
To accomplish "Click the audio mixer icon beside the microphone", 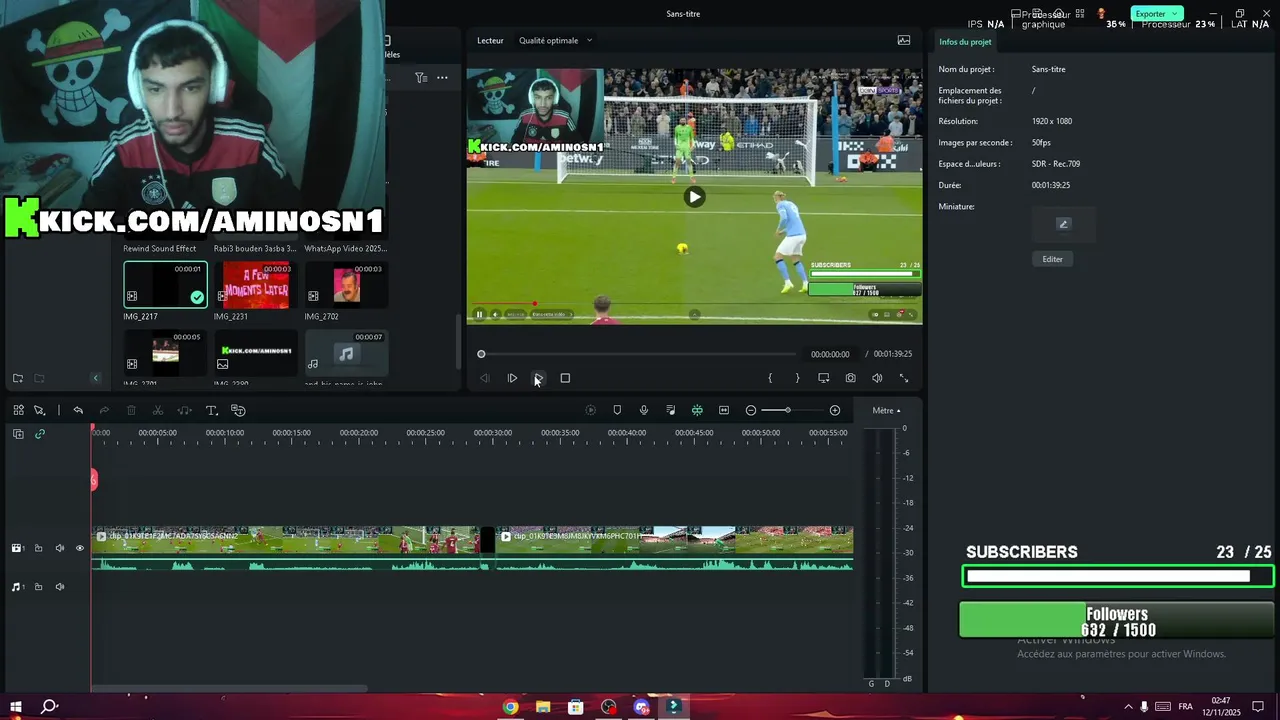I will click(671, 410).
